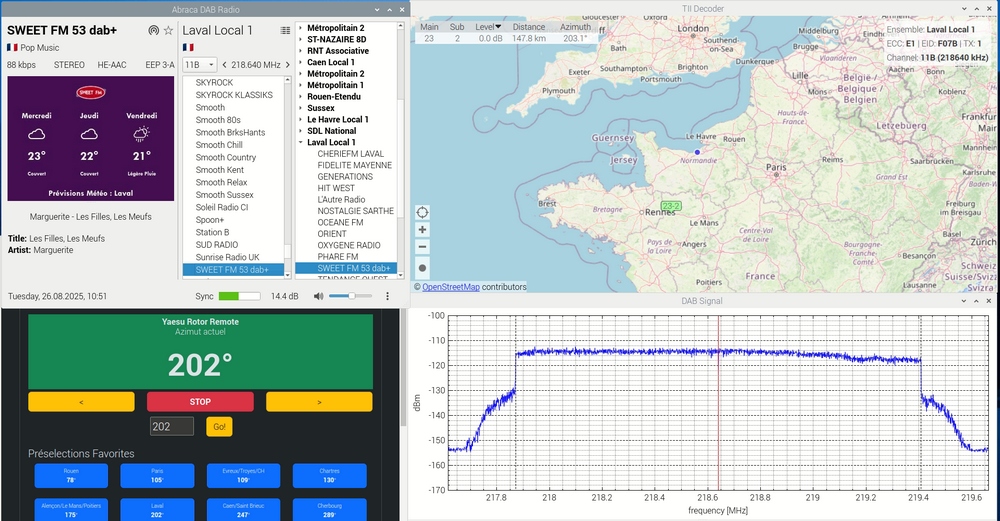
Task: Expand the Sussex ensemble
Action: (300, 108)
